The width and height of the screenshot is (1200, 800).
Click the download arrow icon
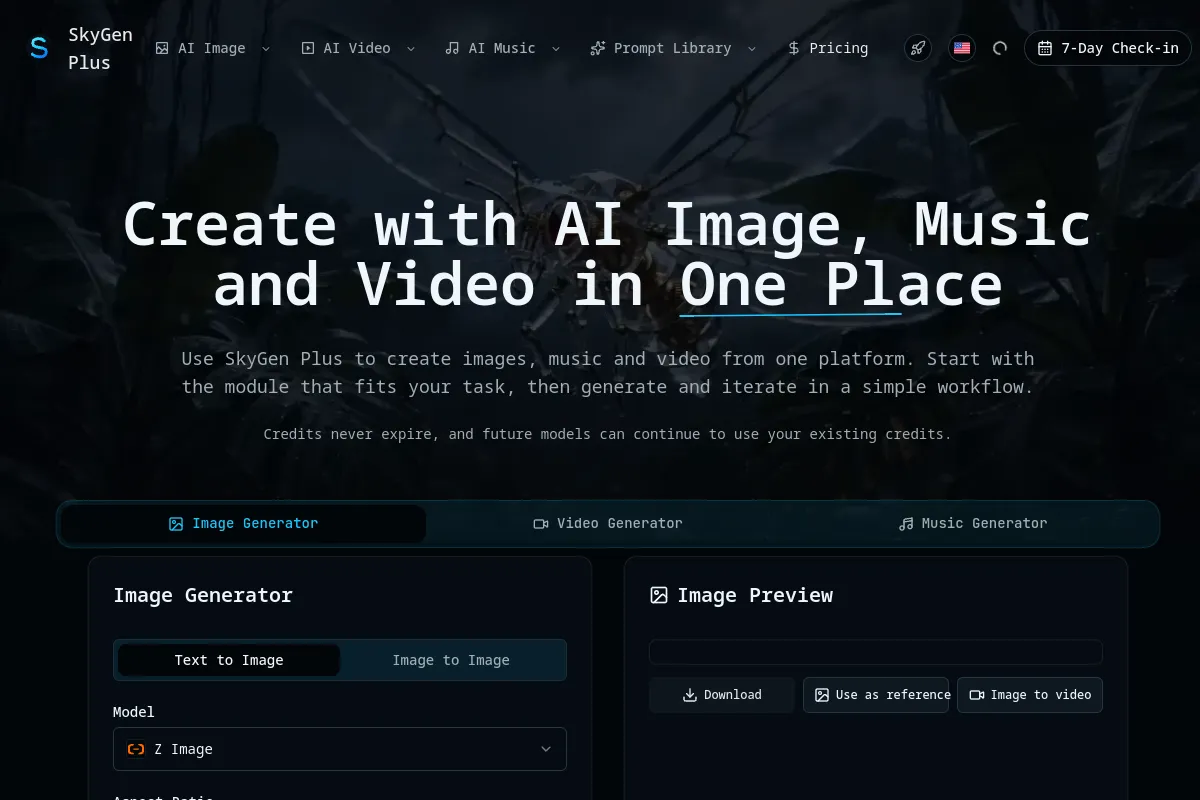(690, 695)
